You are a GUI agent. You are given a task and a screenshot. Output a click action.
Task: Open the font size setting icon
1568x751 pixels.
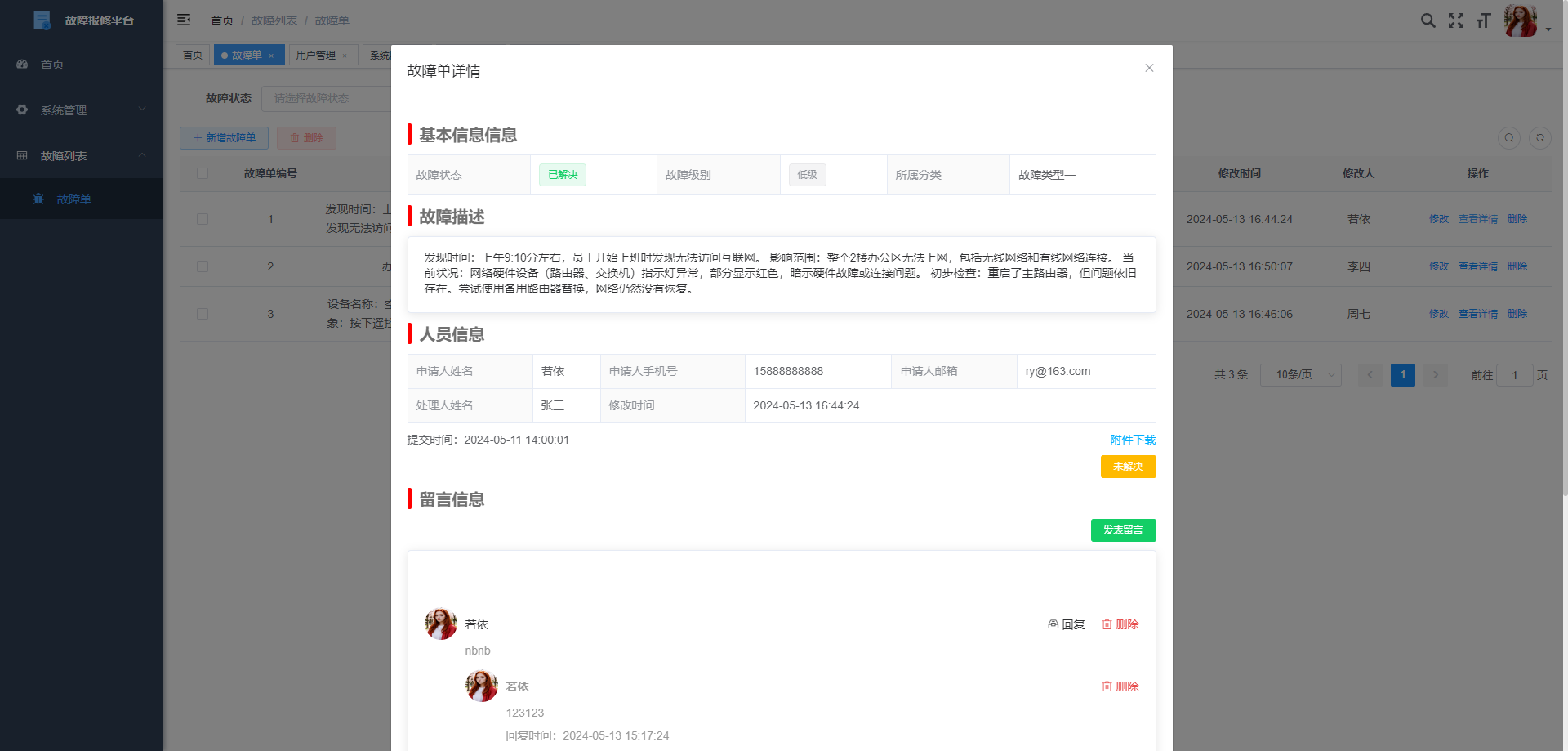(1483, 20)
